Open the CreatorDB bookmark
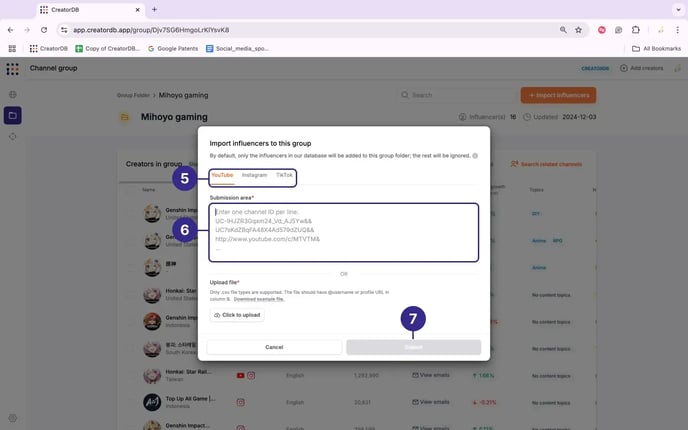 tap(49, 49)
